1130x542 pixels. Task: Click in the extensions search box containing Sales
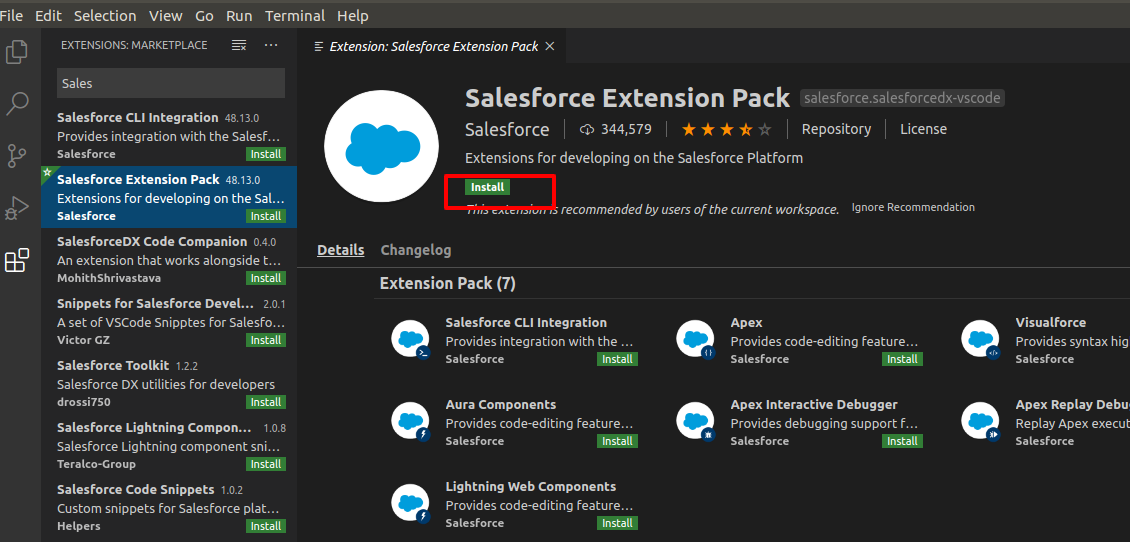(x=171, y=84)
